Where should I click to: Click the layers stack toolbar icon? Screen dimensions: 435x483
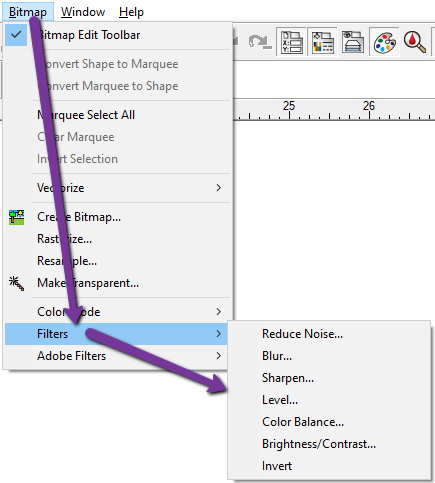pyautogui.click(x=353, y=42)
